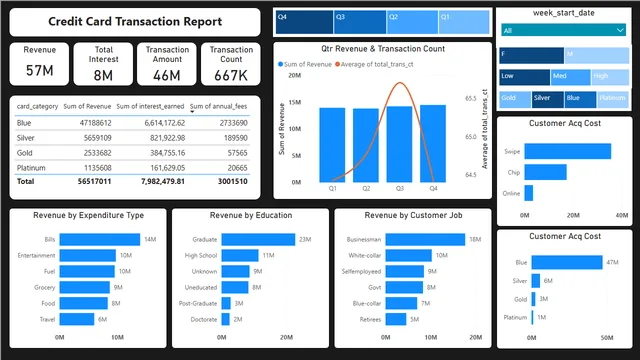Select the Q1 revenue column bar
Viewport: 640px width, 360px height.
332,145
